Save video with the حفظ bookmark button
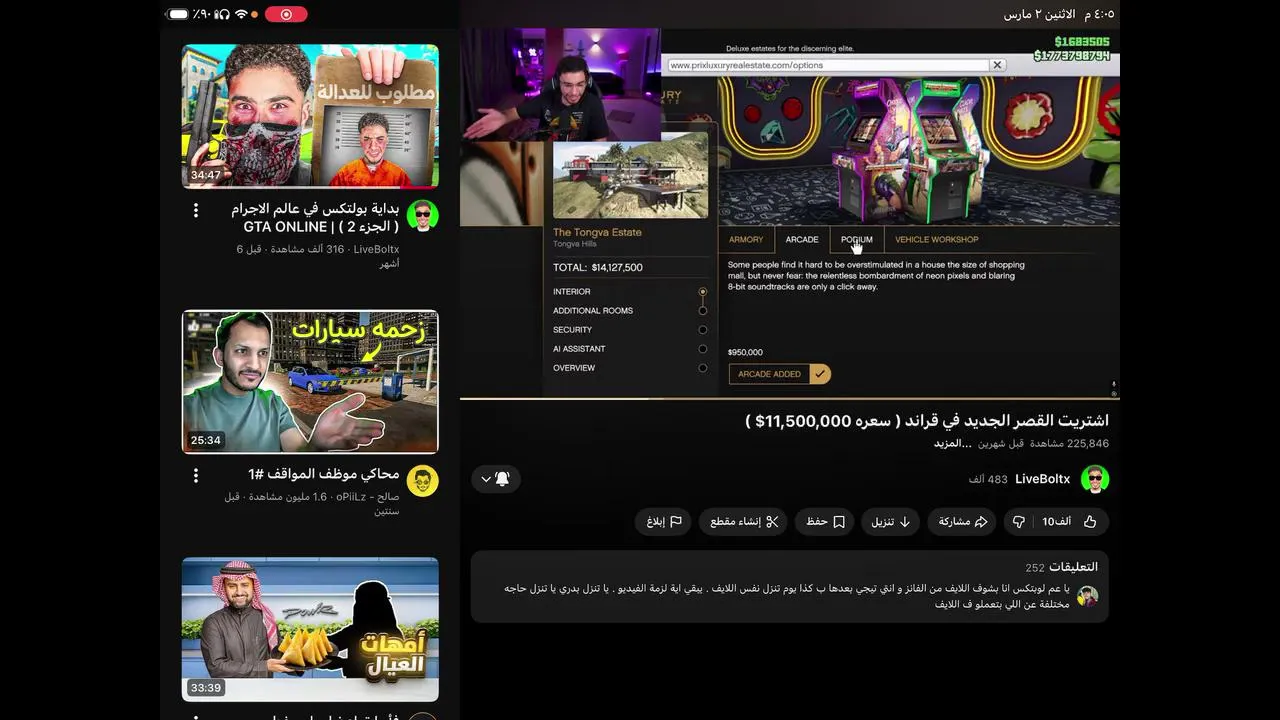The image size is (1280, 720). 825,522
